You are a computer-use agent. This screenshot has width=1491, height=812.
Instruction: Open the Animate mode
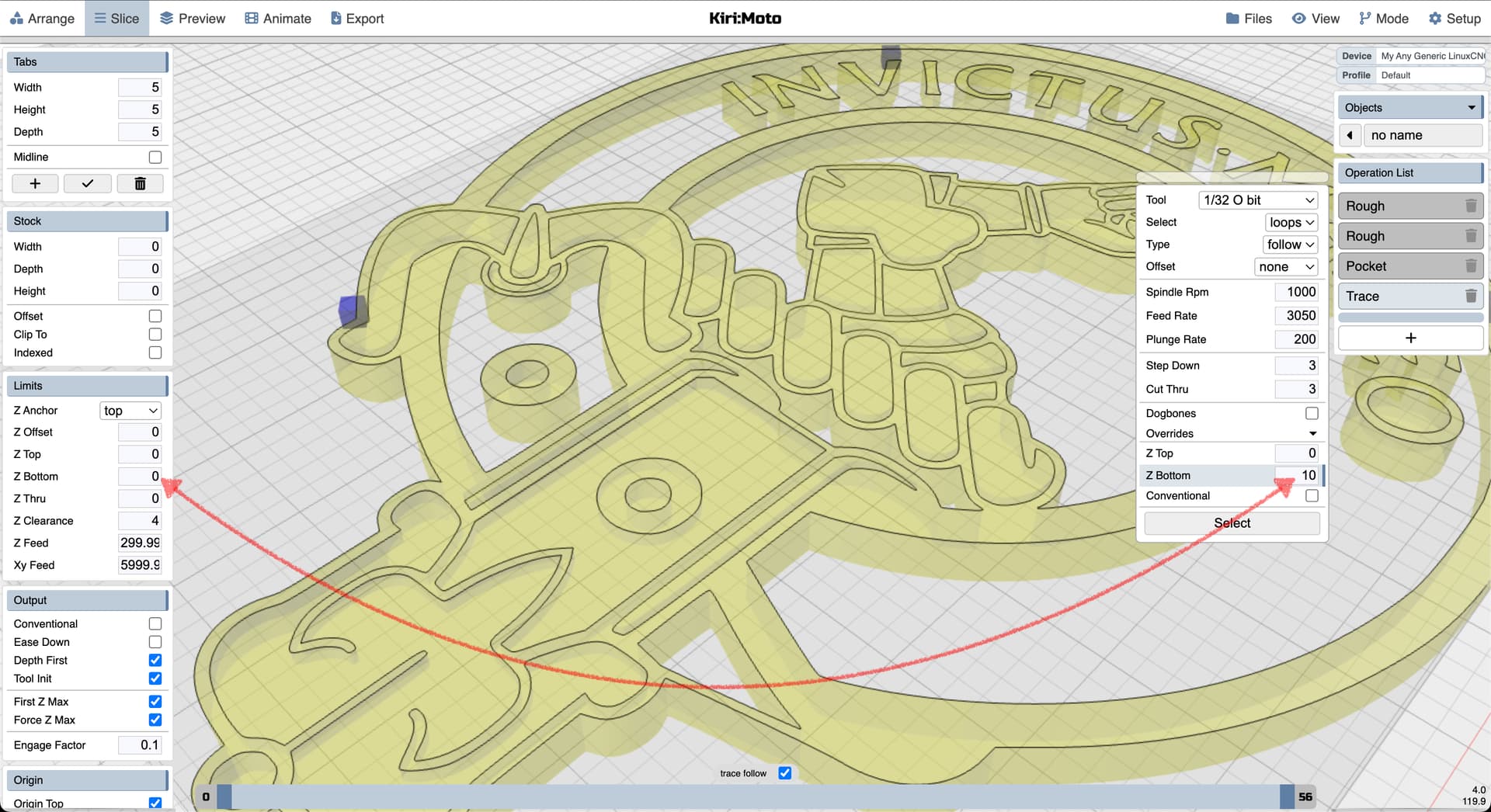[x=277, y=19]
